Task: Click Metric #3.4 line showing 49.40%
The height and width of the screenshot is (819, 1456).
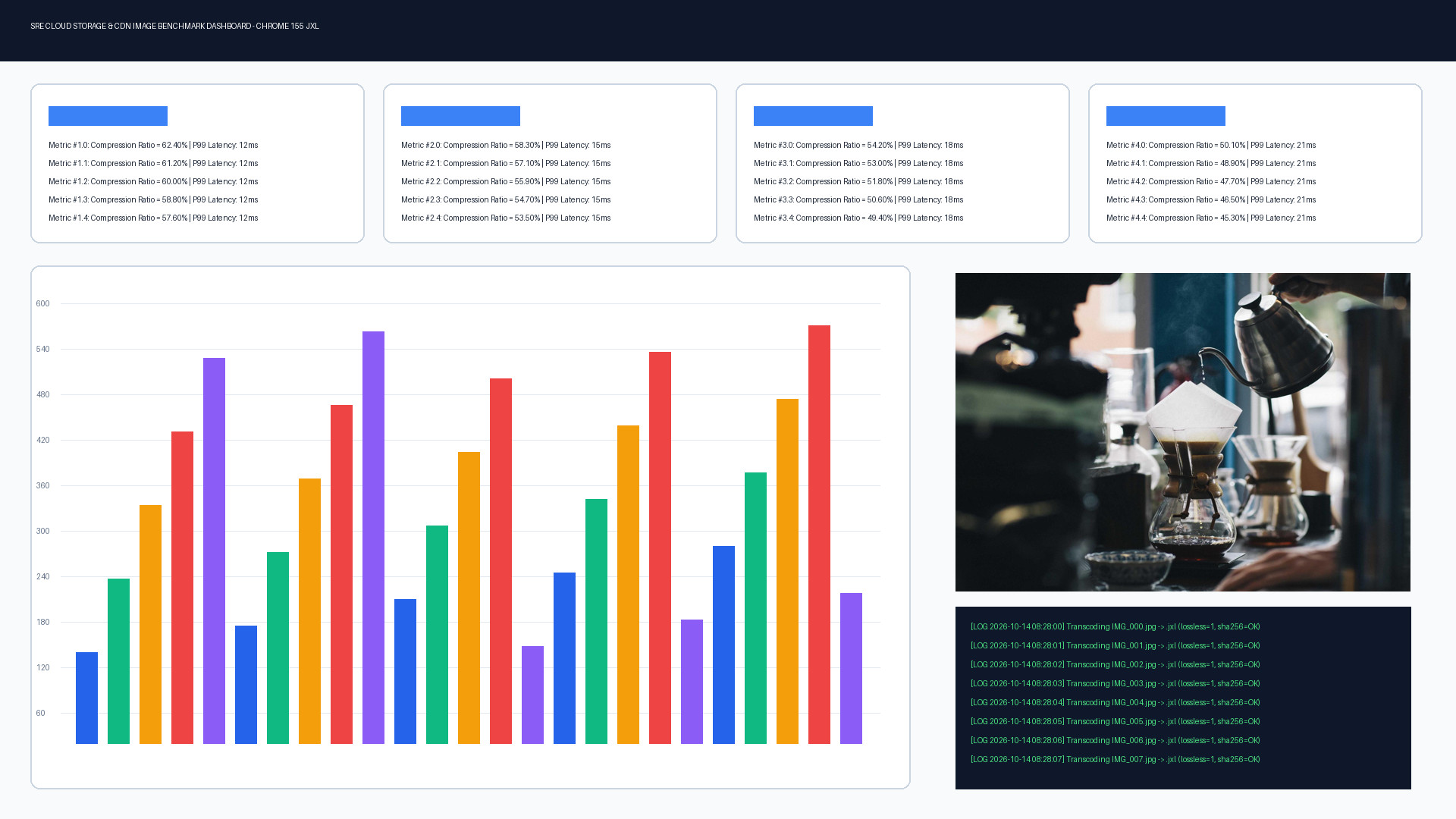Action: (x=858, y=218)
